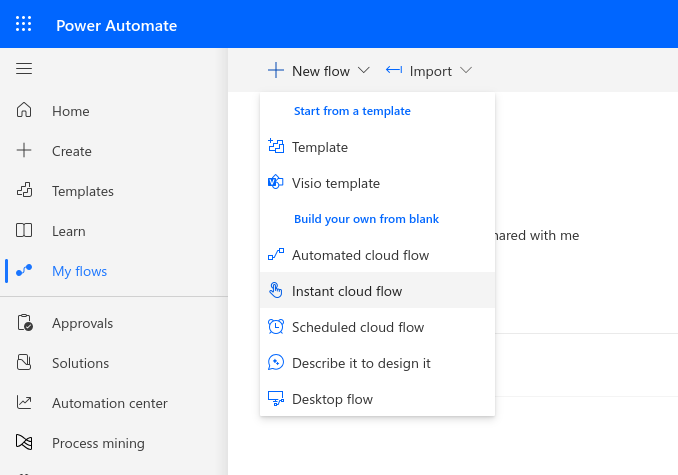Select Desktop flow option
Screen dimensions: 678x475
click(377, 399)
